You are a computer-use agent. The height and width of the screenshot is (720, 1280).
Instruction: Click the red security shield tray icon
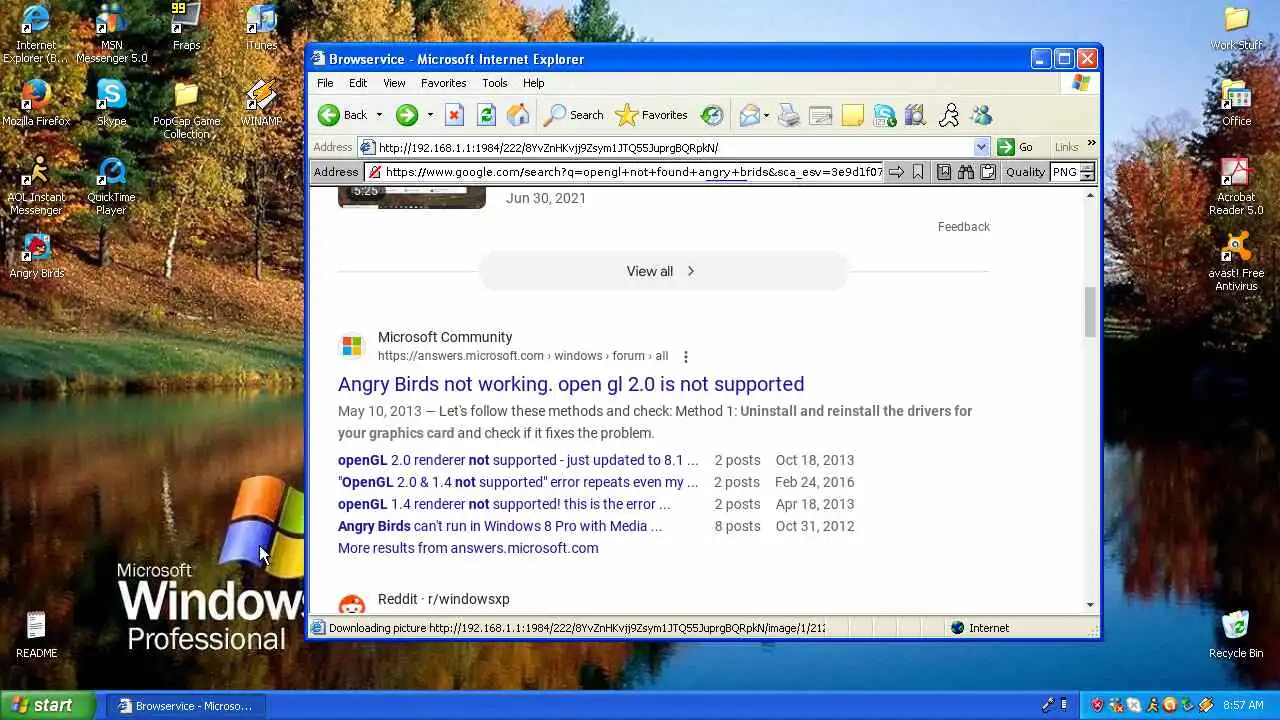tap(1097, 705)
